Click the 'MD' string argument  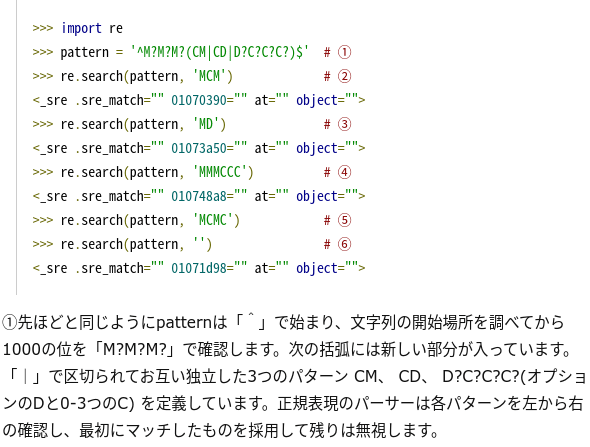point(206,124)
